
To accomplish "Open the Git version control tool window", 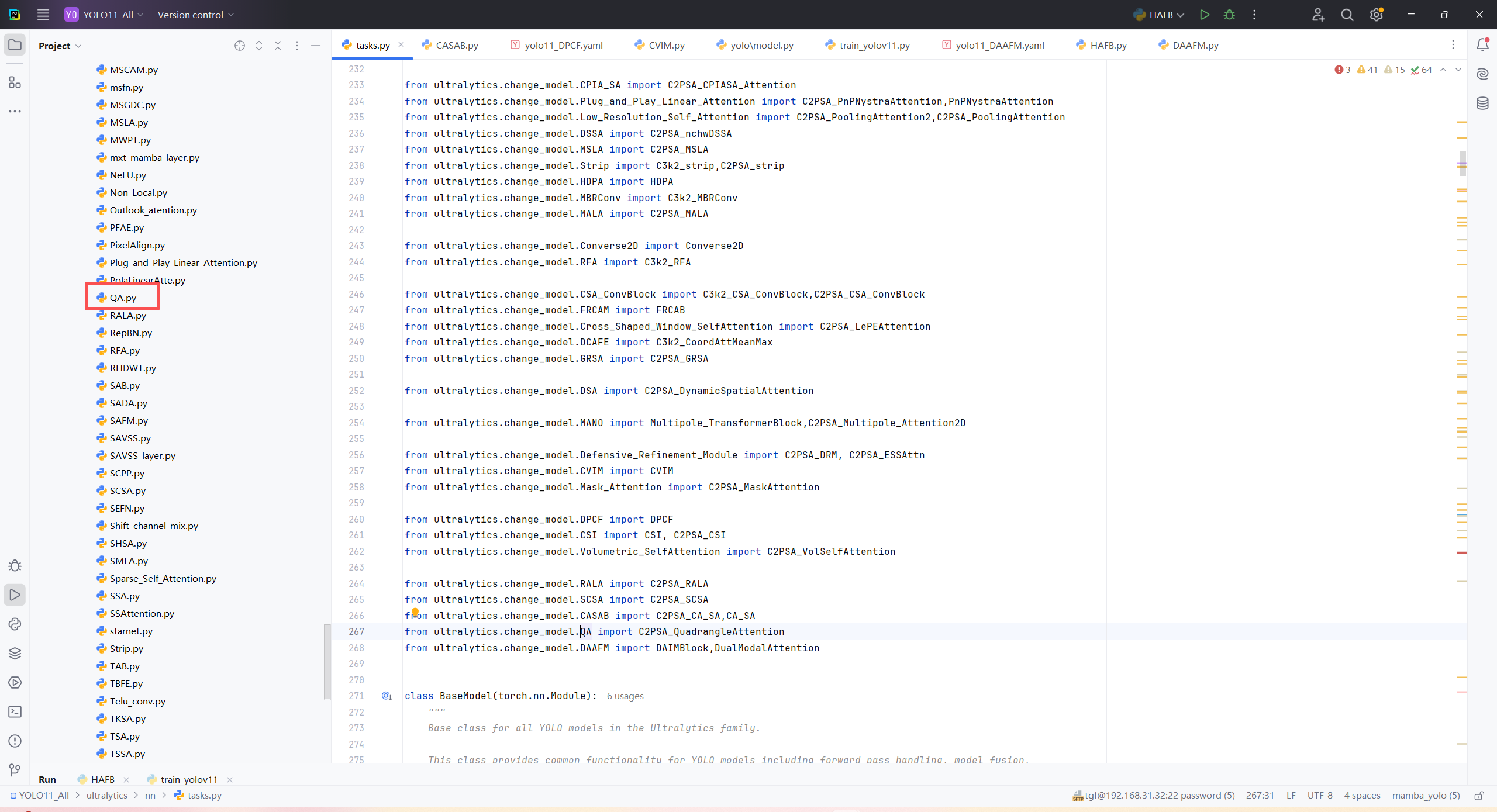I will 15,770.
